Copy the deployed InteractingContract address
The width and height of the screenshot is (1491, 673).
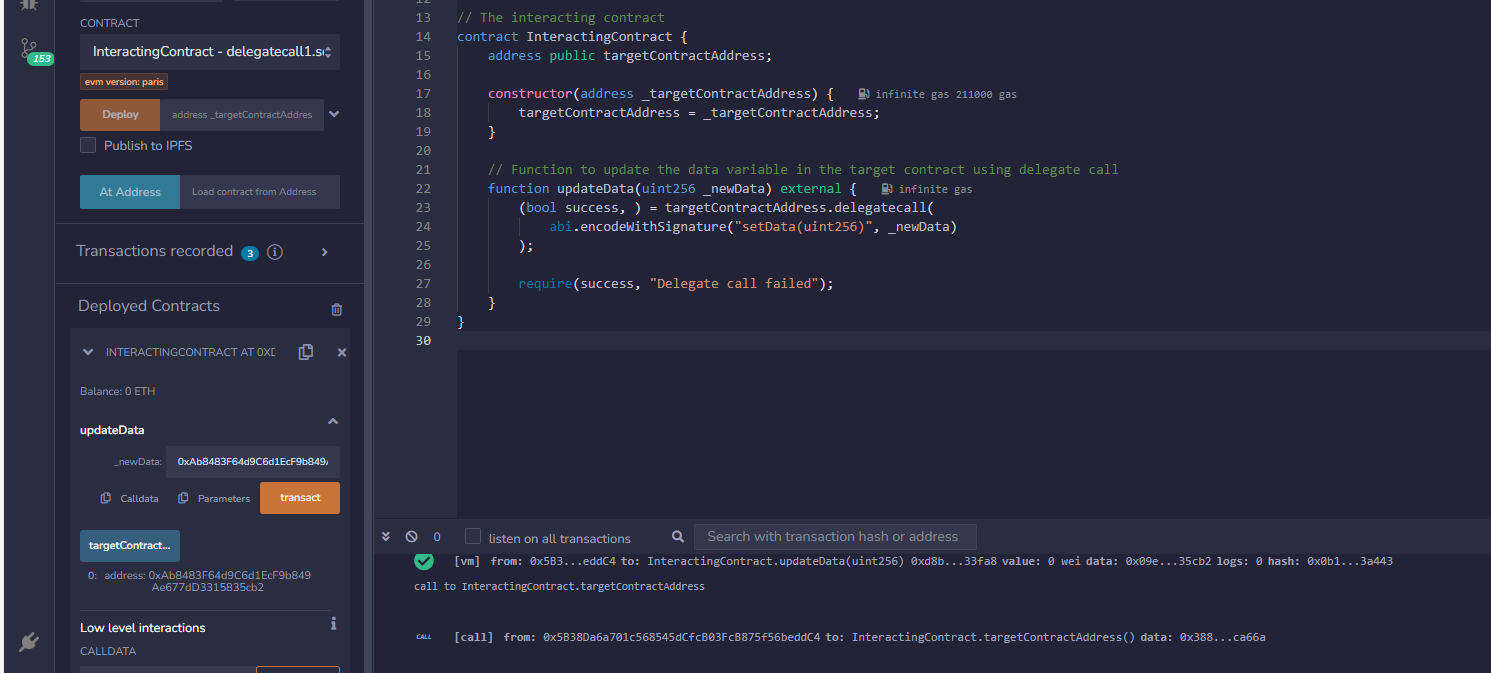click(x=306, y=351)
